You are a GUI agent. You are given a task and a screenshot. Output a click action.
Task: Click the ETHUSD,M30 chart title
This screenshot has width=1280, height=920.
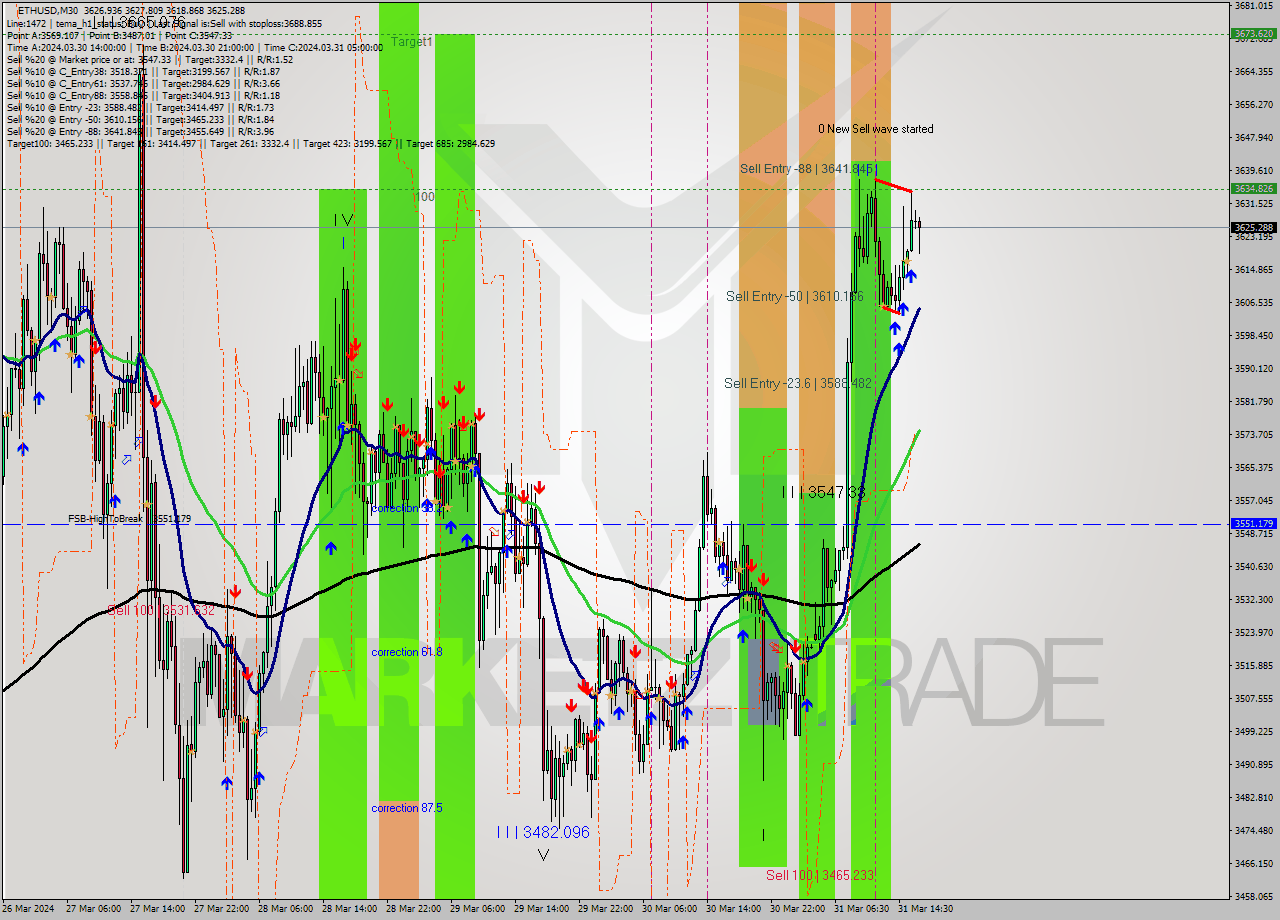click(x=49, y=10)
